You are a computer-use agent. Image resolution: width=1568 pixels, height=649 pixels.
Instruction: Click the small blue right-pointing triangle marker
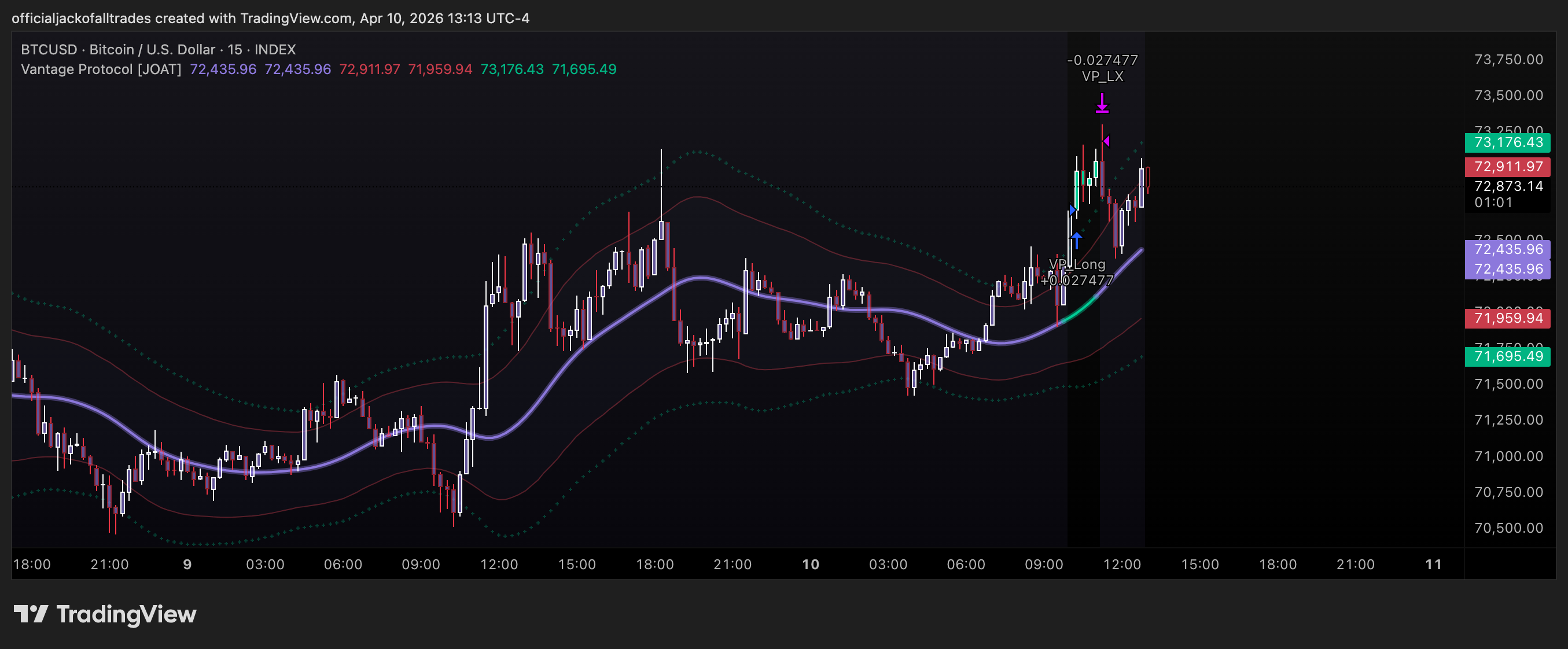[x=1073, y=211]
